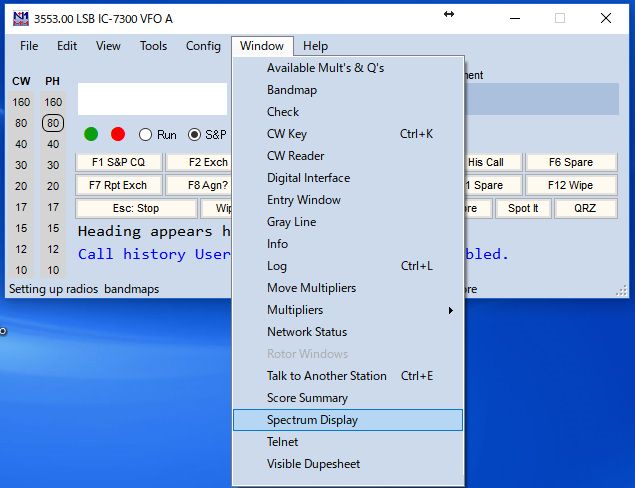Click the N1MM application icon in the title bar

pyautogui.click(x=21, y=19)
